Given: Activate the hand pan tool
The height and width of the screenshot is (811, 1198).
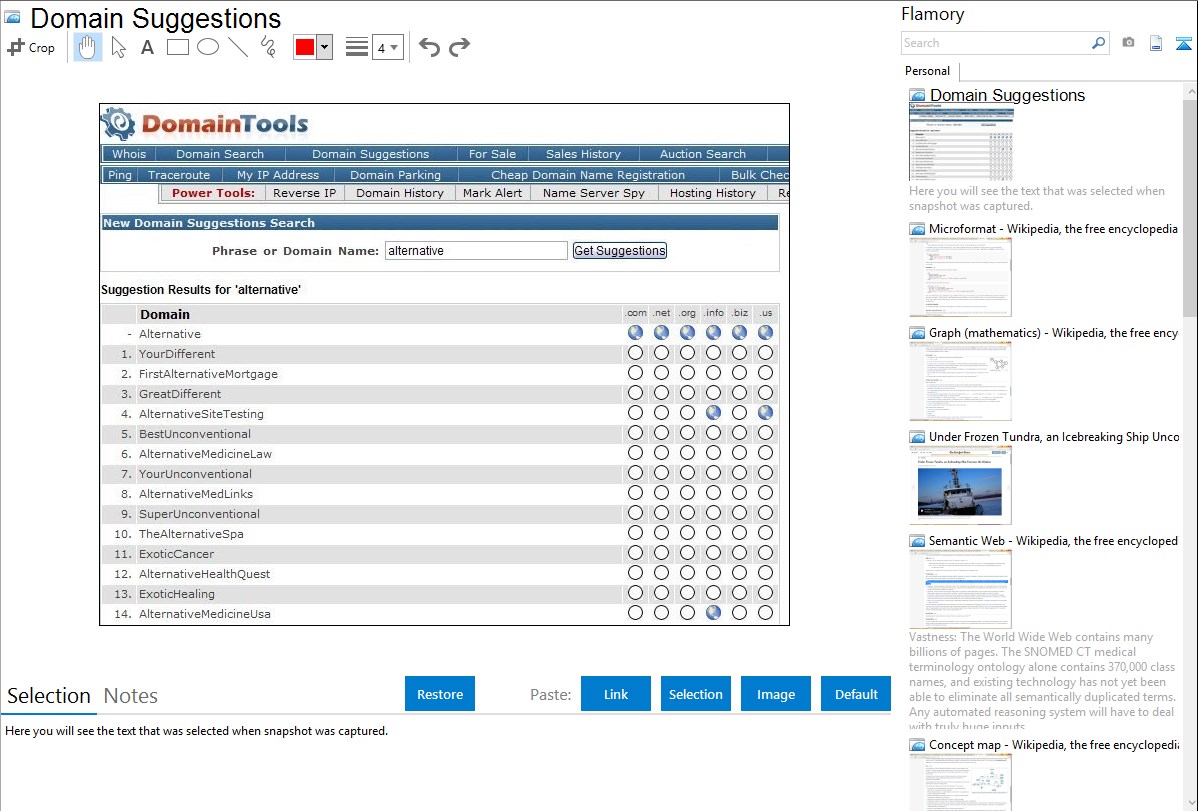Looking at the screenshot, I should [87, 47].
